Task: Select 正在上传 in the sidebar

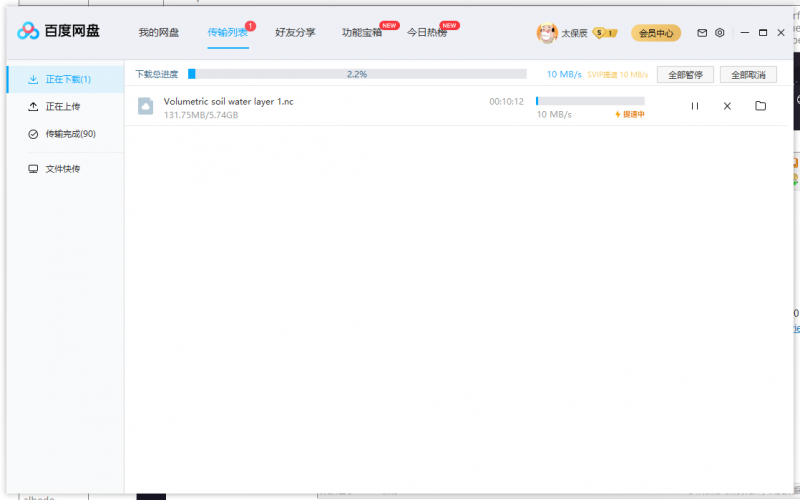Action: [62, 107]
